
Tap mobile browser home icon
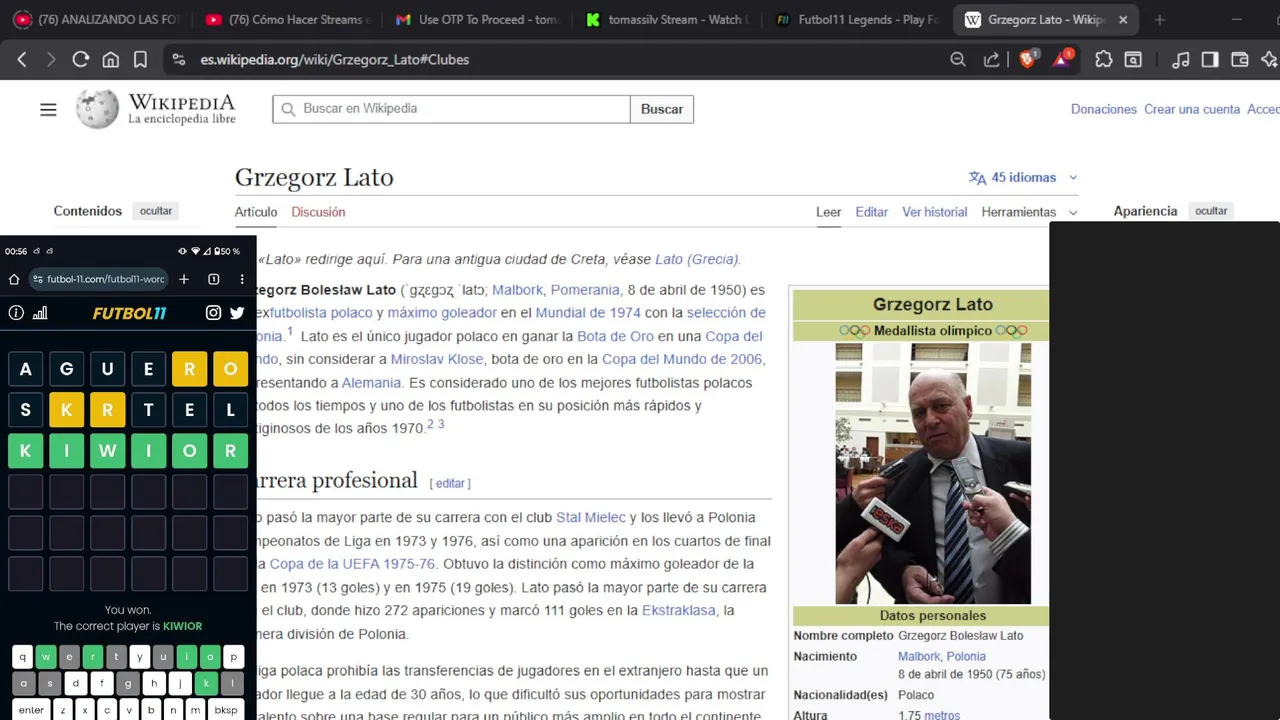14,279
